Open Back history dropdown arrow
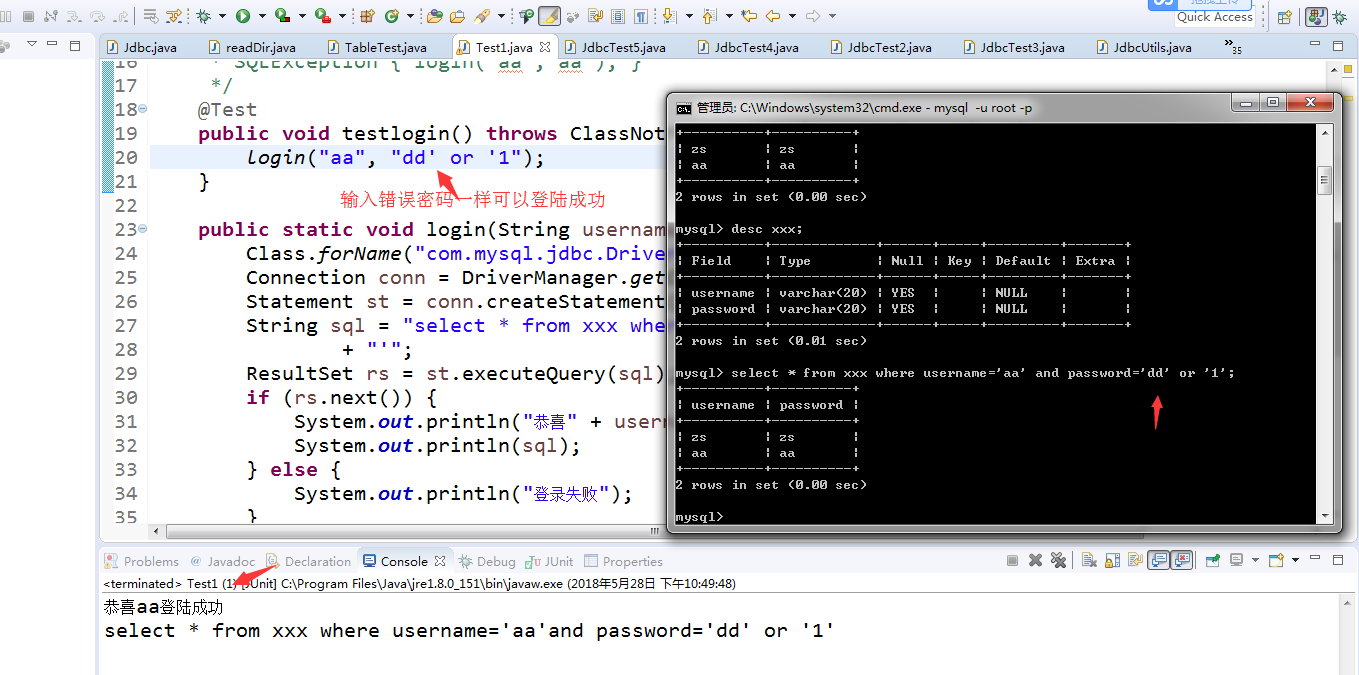The image size is (1359, 675). coord(792,16)
